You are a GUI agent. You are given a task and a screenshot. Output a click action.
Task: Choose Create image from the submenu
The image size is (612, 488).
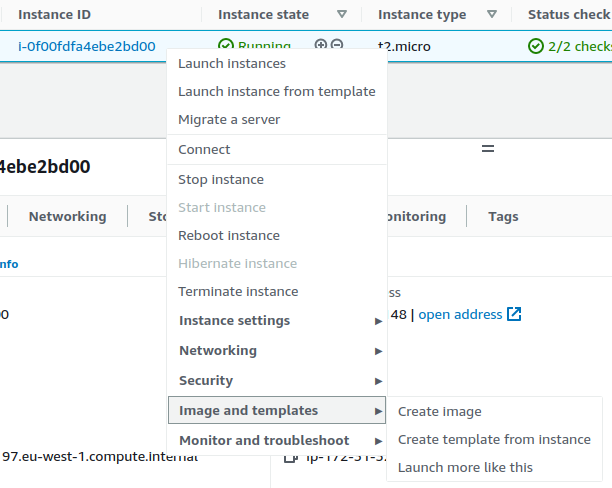coord(440,412)
